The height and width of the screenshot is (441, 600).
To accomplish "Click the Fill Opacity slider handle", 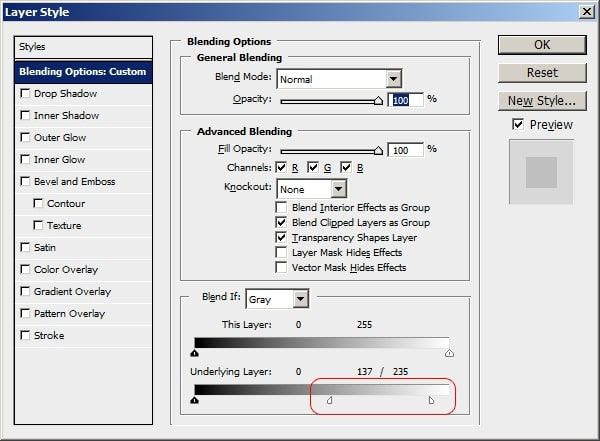I will [378, 150].
